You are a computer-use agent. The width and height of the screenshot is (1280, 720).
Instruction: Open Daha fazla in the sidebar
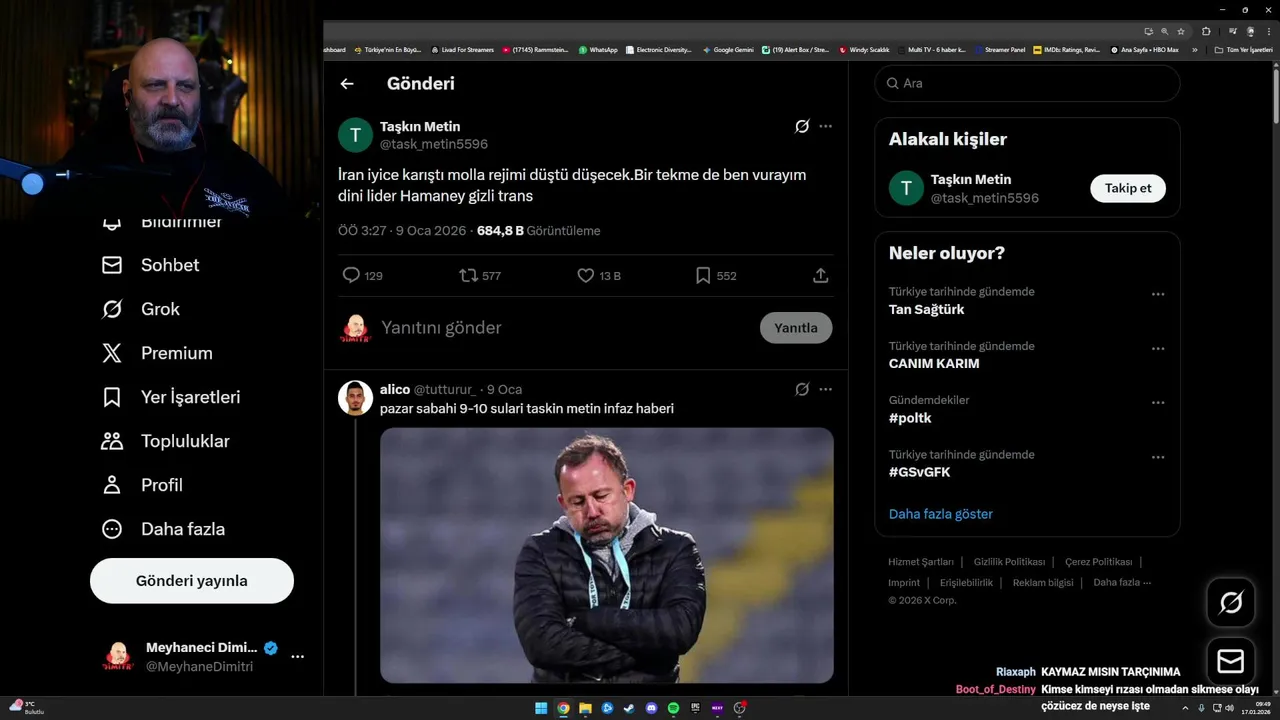coord(163,529)
